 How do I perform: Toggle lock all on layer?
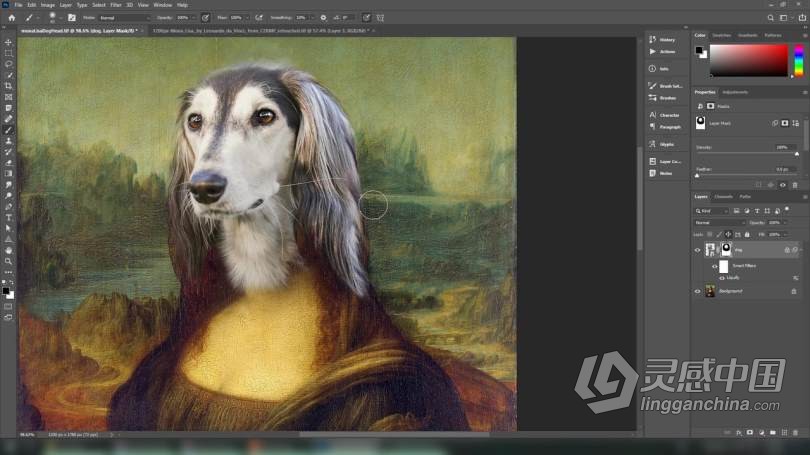747,234
